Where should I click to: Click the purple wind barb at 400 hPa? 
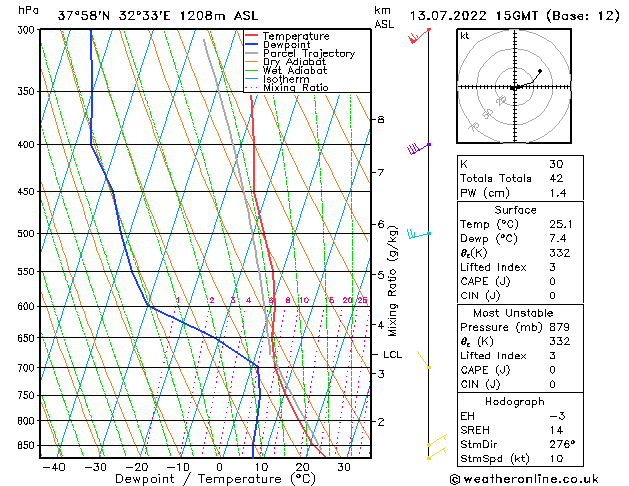pos(418,148)
